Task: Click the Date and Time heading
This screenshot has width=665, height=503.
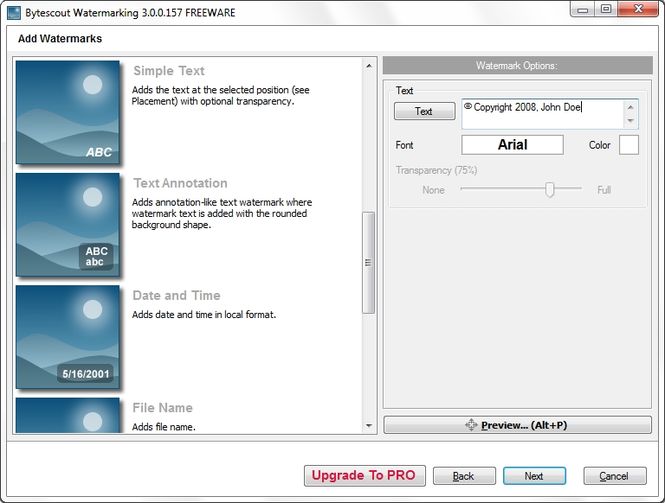Action: coord(176,296)
